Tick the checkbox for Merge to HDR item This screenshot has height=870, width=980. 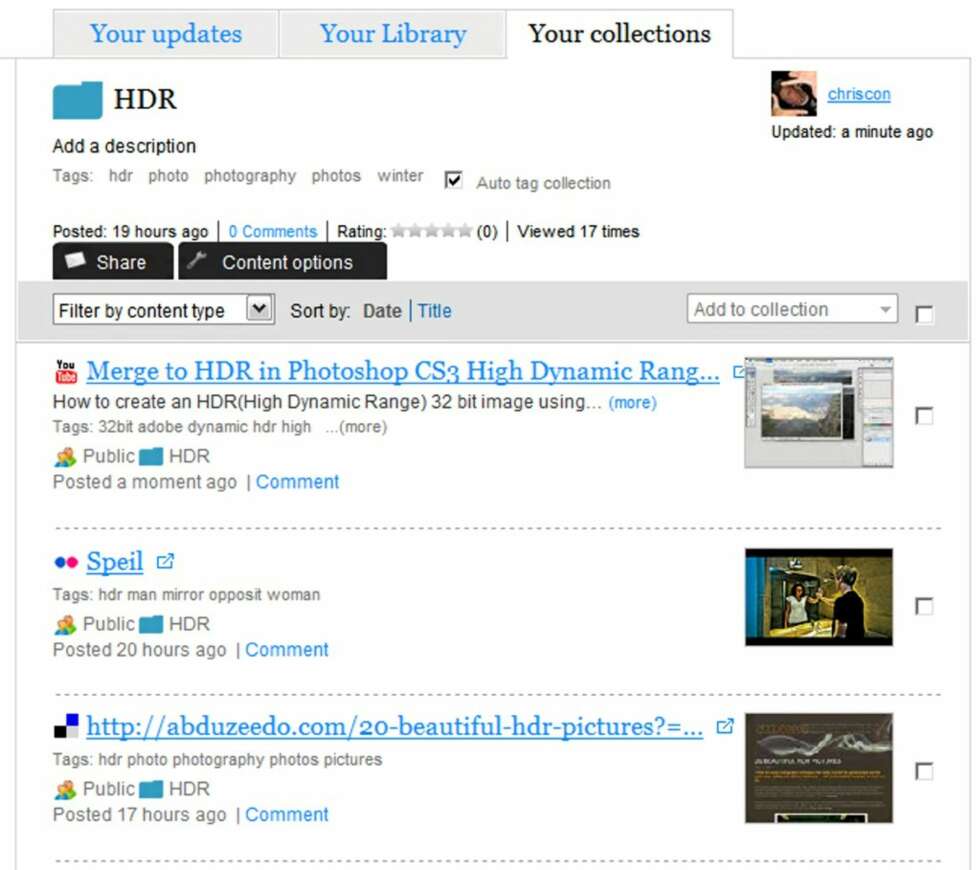pyautogui.click(x=924, y=416)
